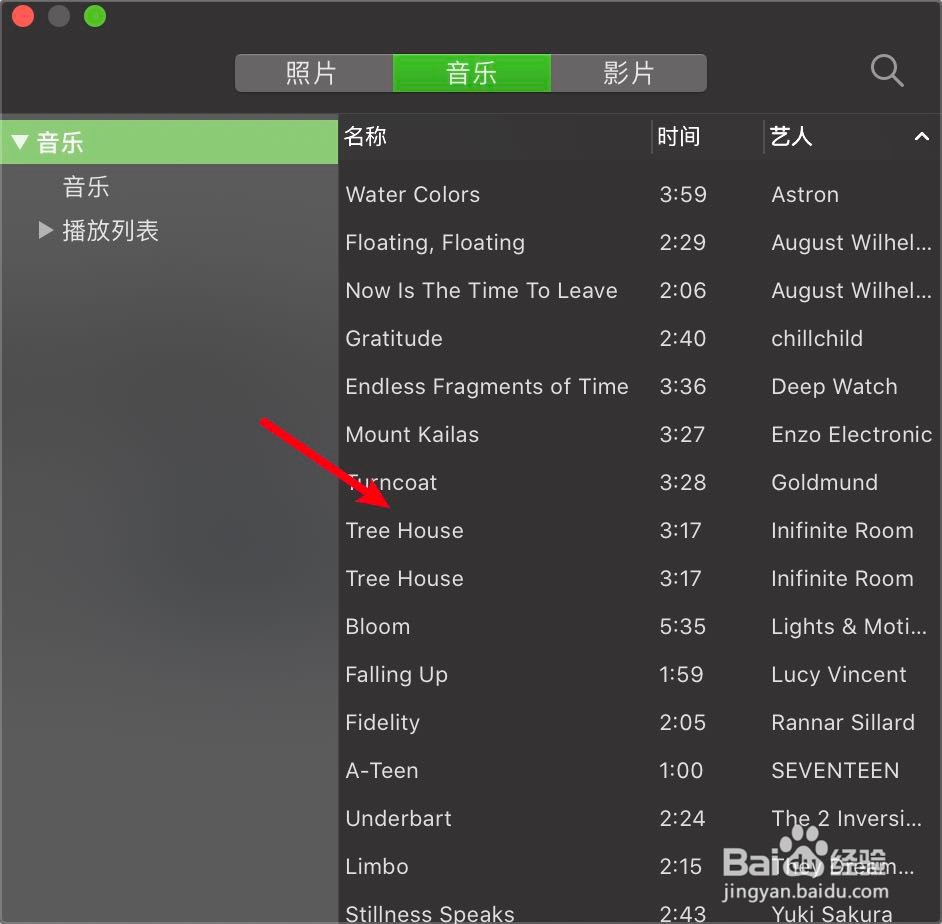Select the song Floating, Floating

[x=435, y=243]
